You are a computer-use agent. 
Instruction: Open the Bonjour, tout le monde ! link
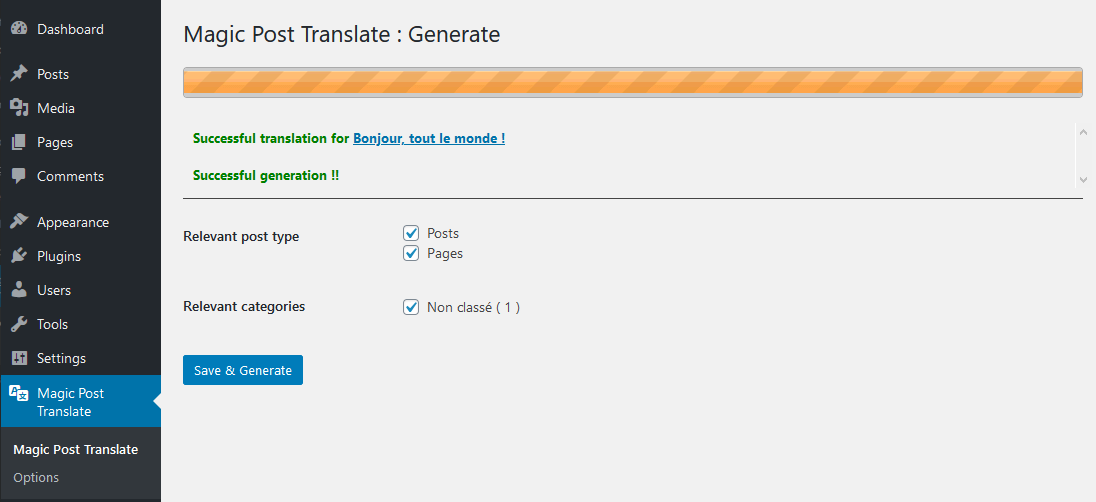pyautogui.click(x=429, y=138)
